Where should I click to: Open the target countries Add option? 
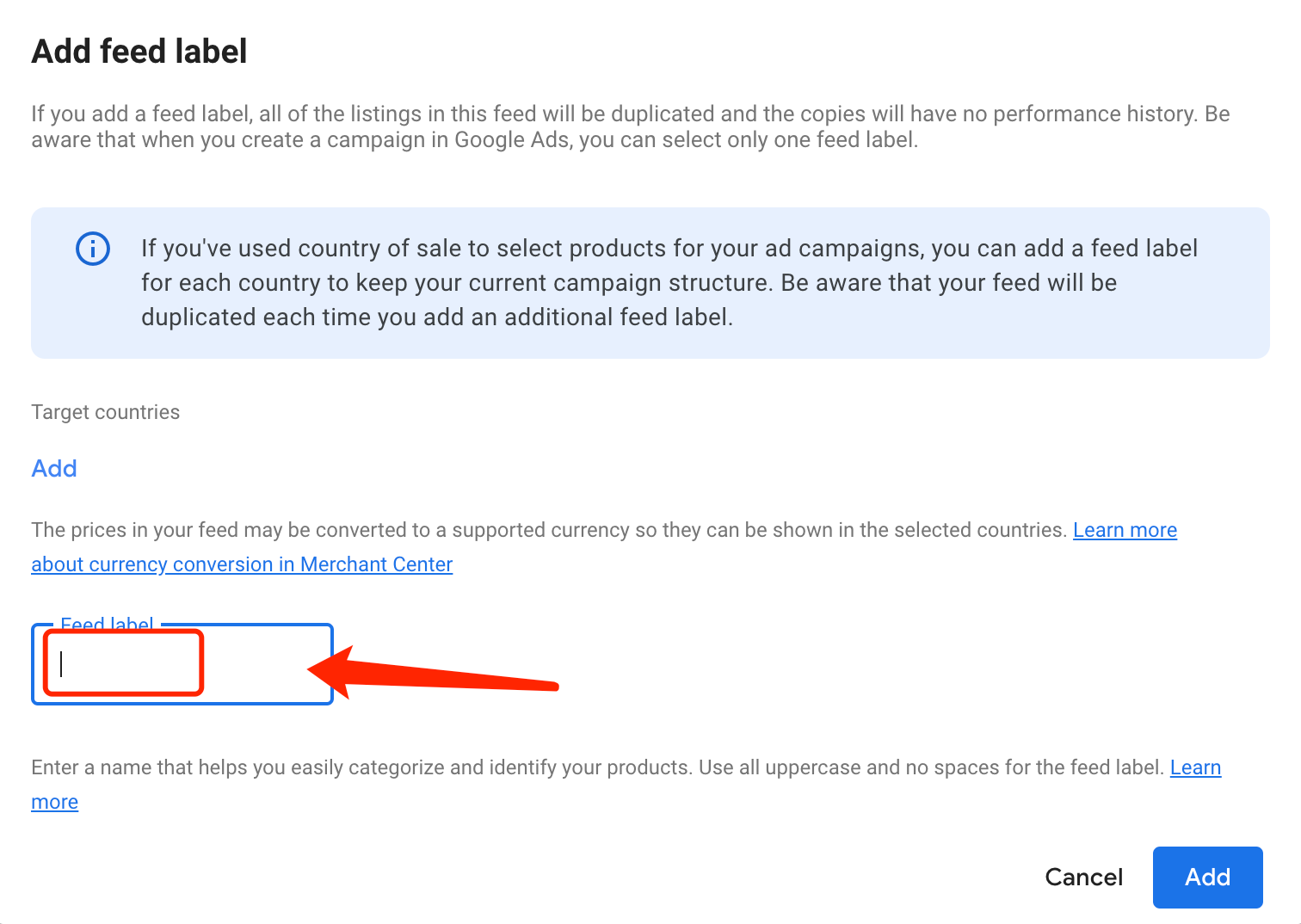53,468
